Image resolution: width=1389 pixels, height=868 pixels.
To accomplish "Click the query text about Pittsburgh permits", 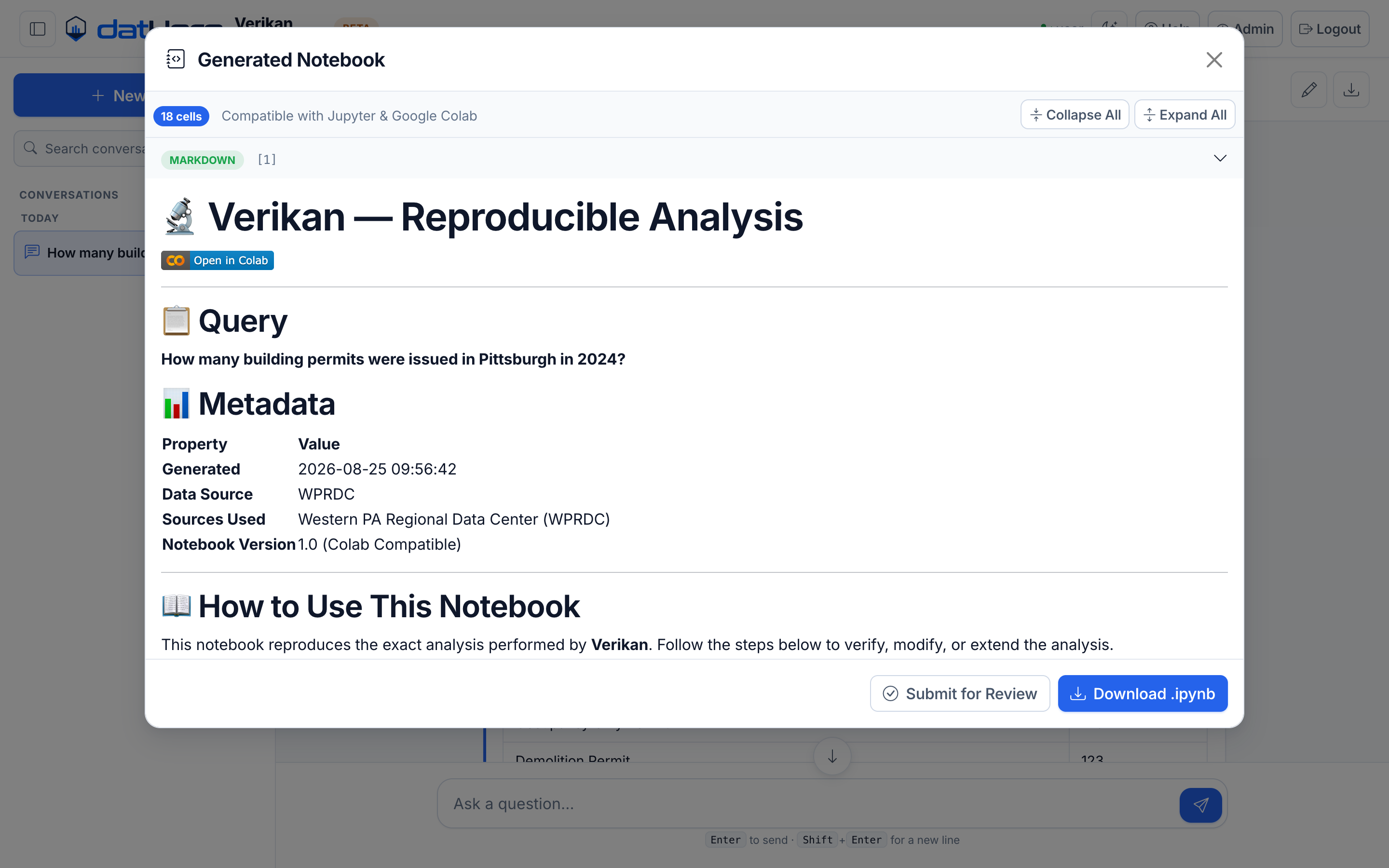I will point(393,359).
